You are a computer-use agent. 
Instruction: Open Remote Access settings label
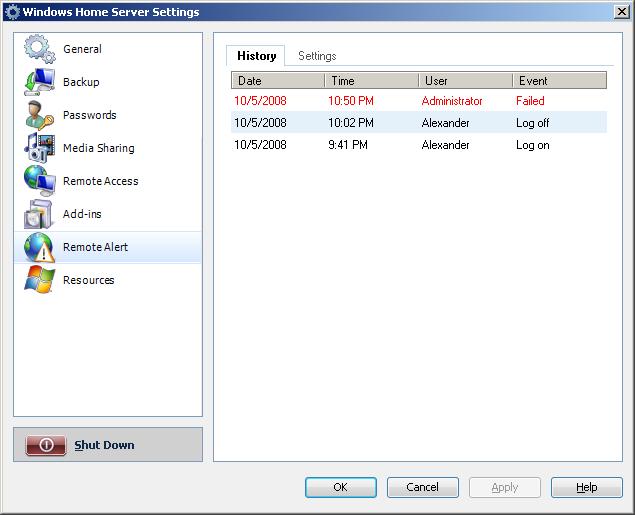[100, 181]
